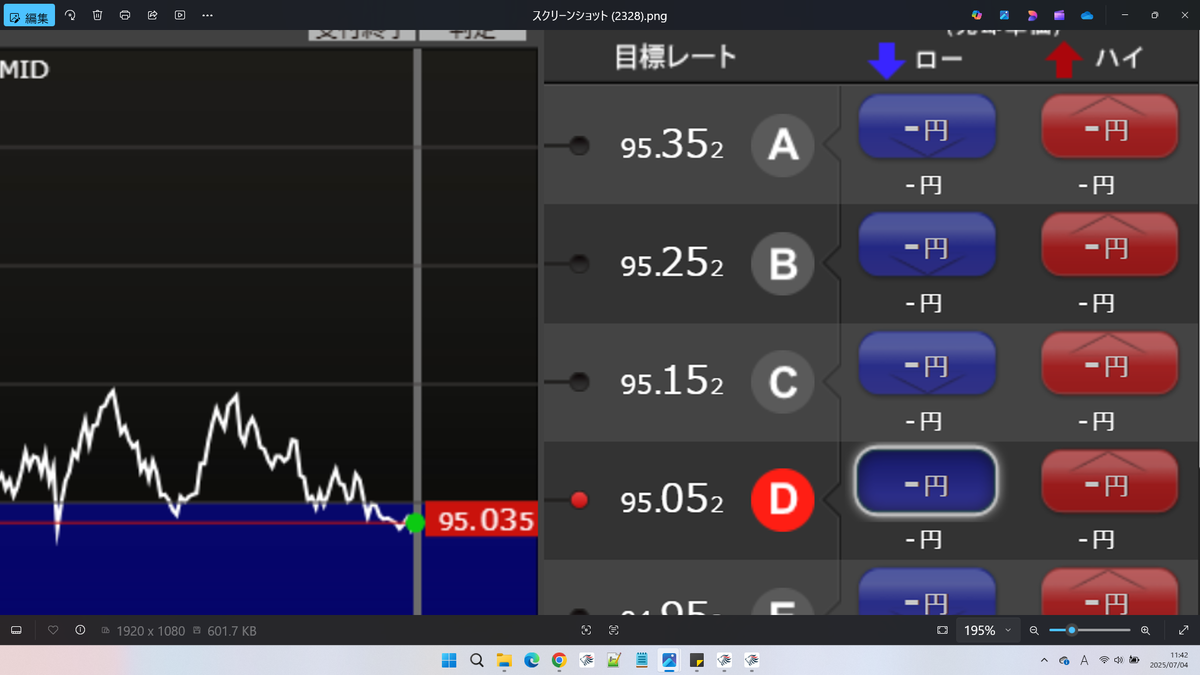The width and height of the screenshot is (1200, 675).
Task: Adjust the zoom slider handle
Action: point(1072,630)
